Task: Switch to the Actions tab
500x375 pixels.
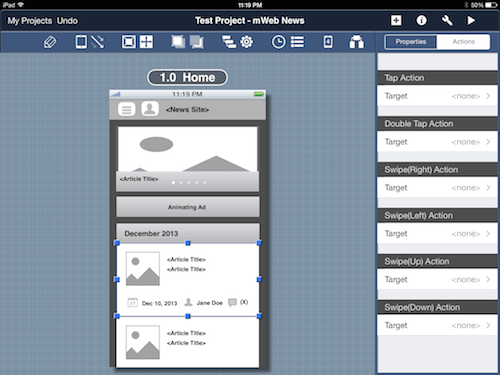Action: tap(463, 42)
